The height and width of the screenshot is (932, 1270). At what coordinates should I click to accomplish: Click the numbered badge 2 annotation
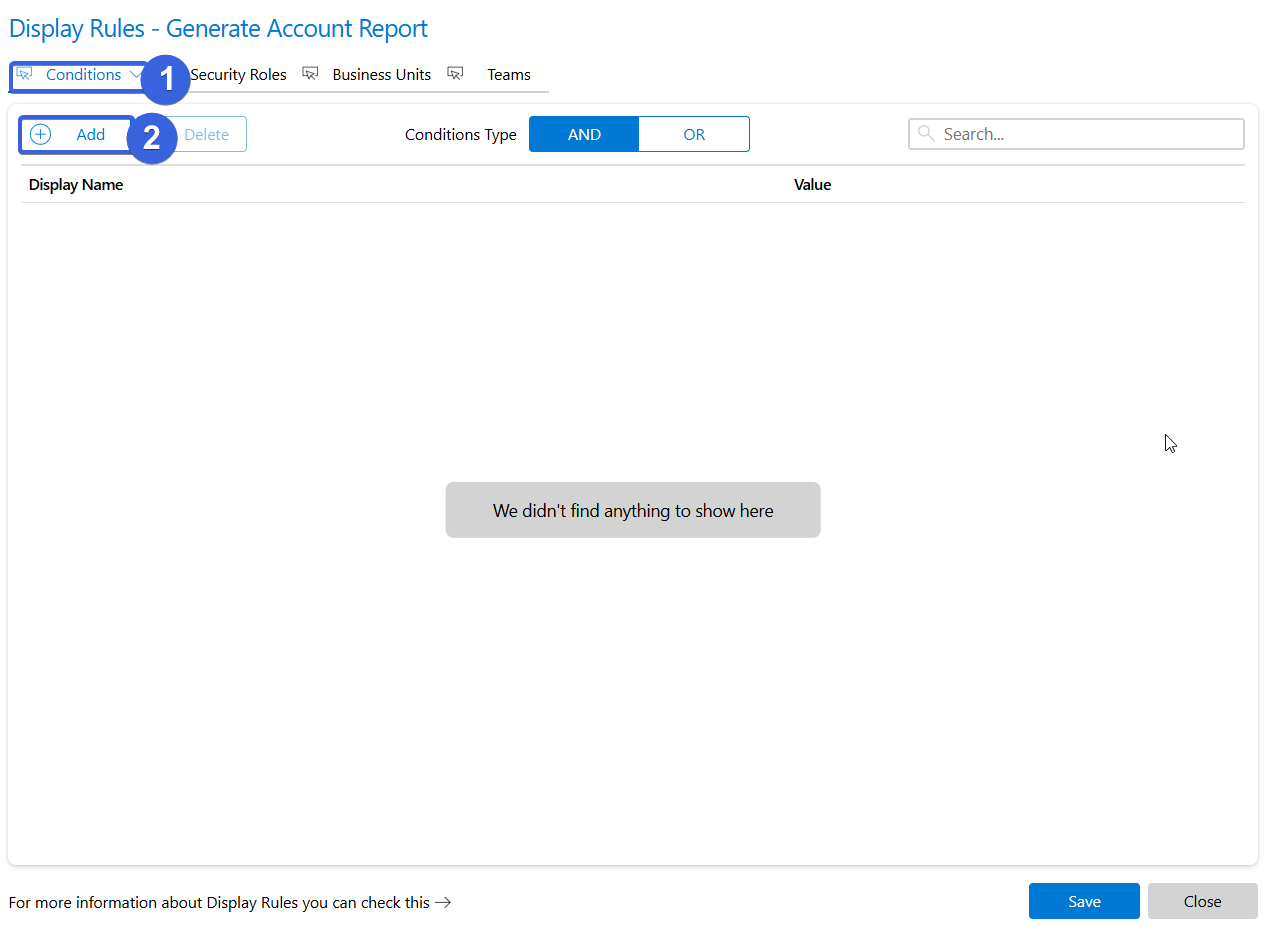152,138
